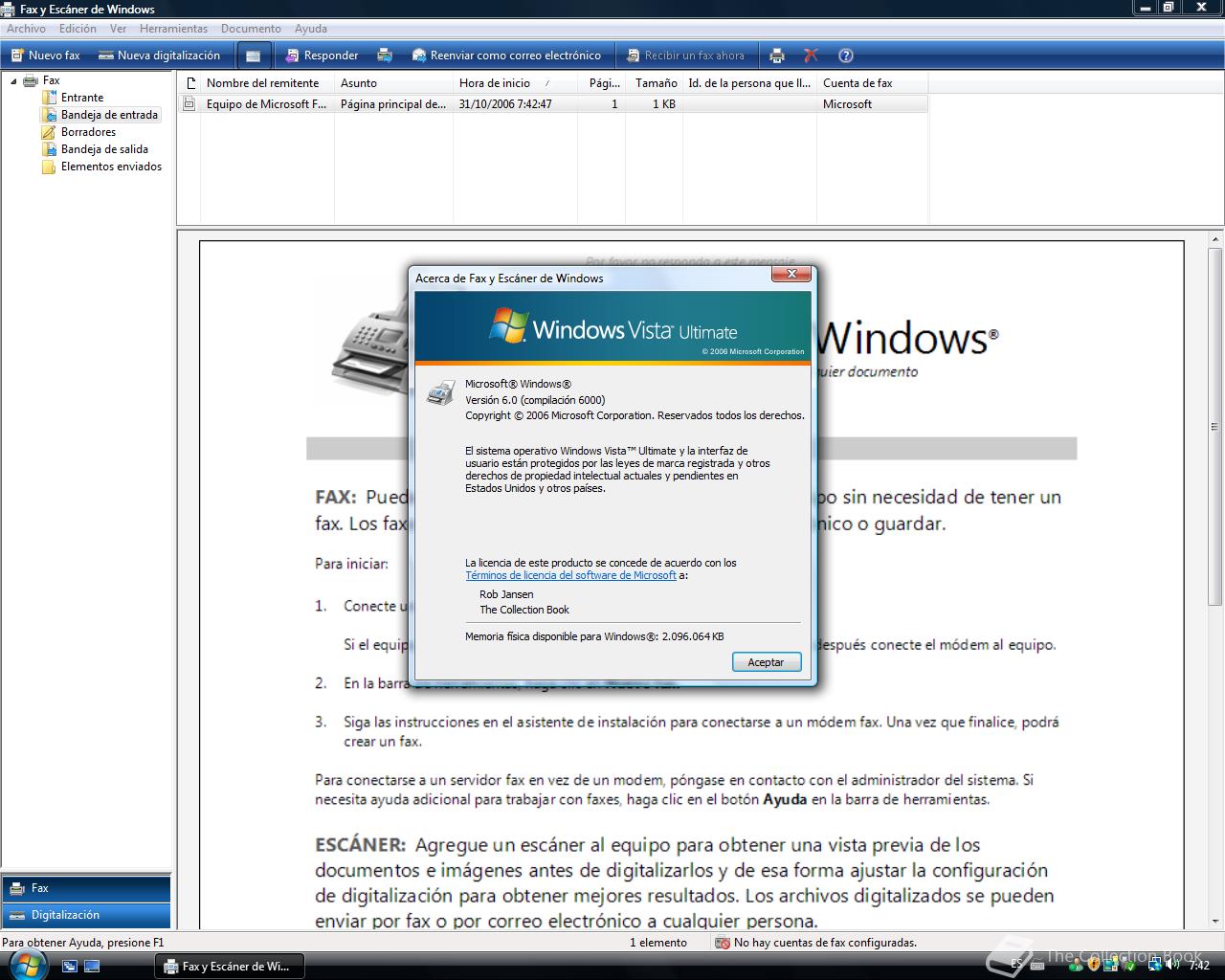Viewport: 1225px width, 980px height.
Task: Open Términos de licencia del software de Microsoft link
Action: tap(570, 575)
